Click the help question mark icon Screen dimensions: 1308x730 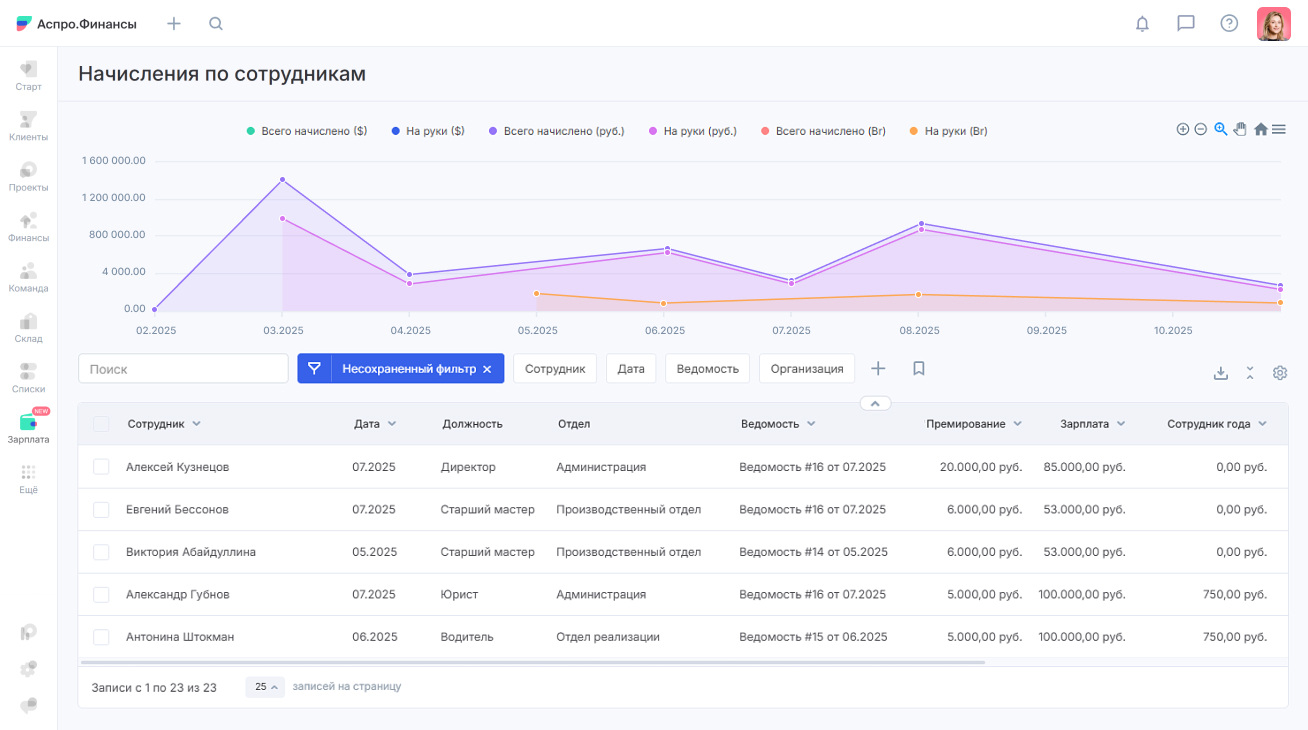pos(1229,24)
